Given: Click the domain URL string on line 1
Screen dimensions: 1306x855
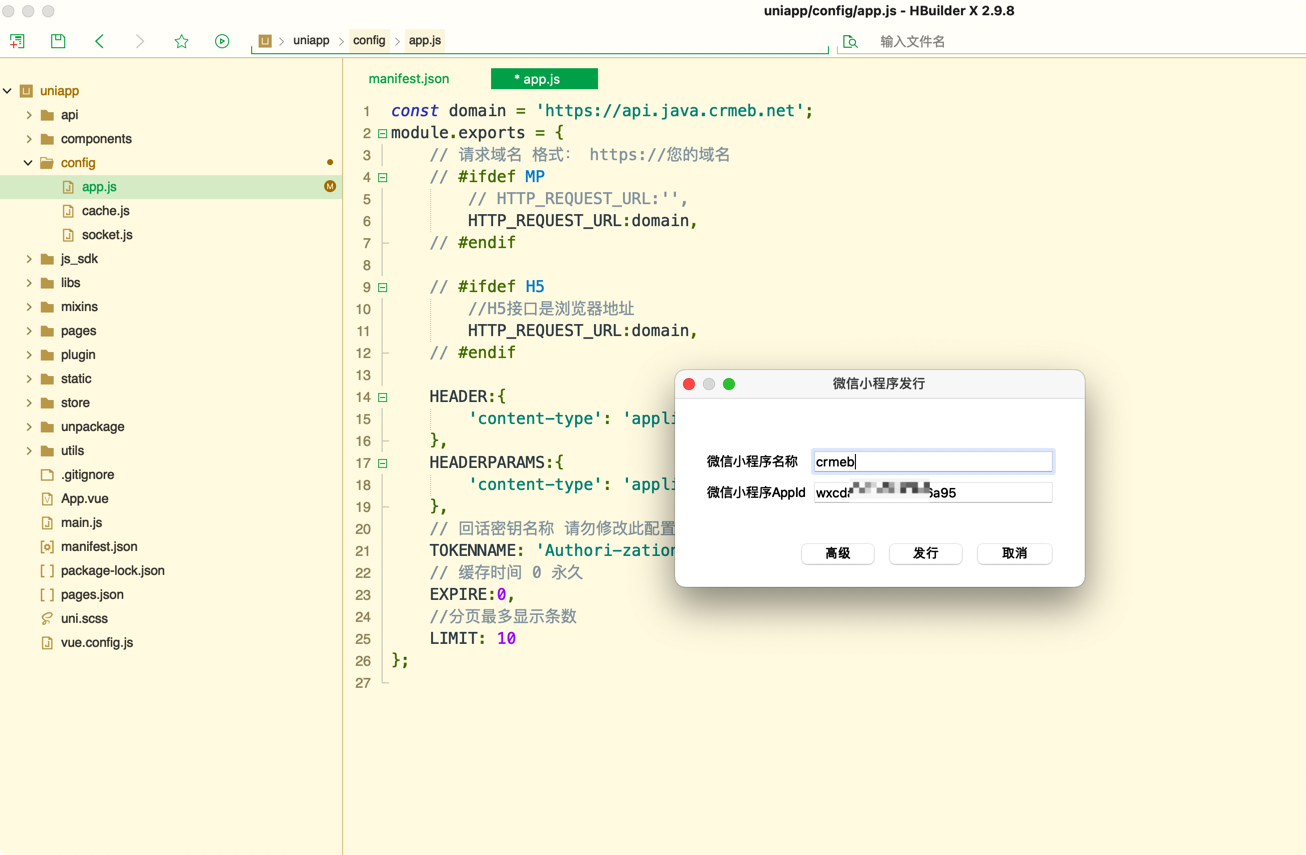Looking at the screenshot, I should (x=670, y=111).
